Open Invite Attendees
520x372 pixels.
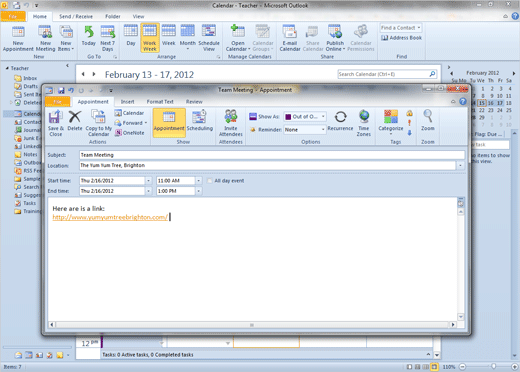point(231,123)
